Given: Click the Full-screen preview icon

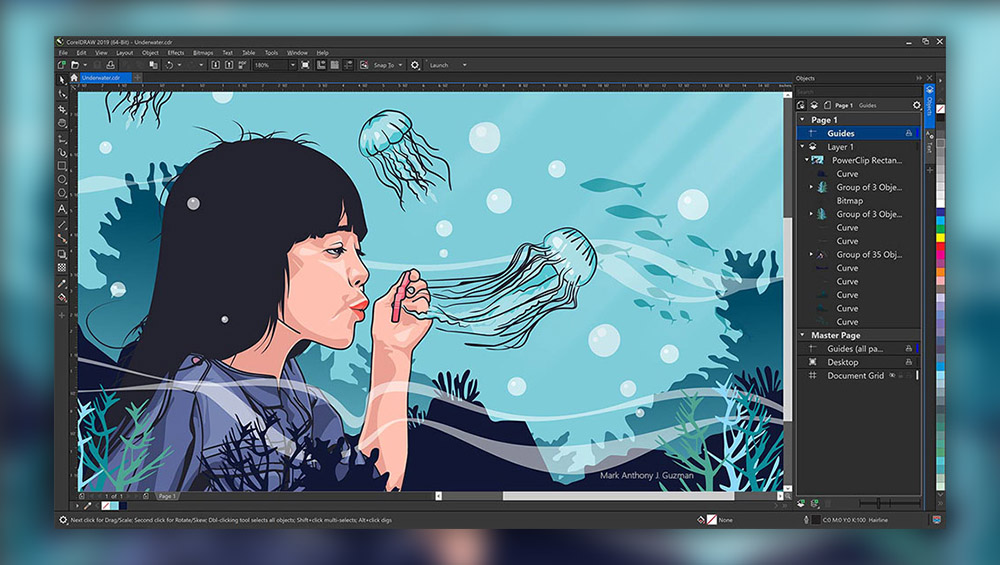Looking at the screenshot, I should 305,65.
